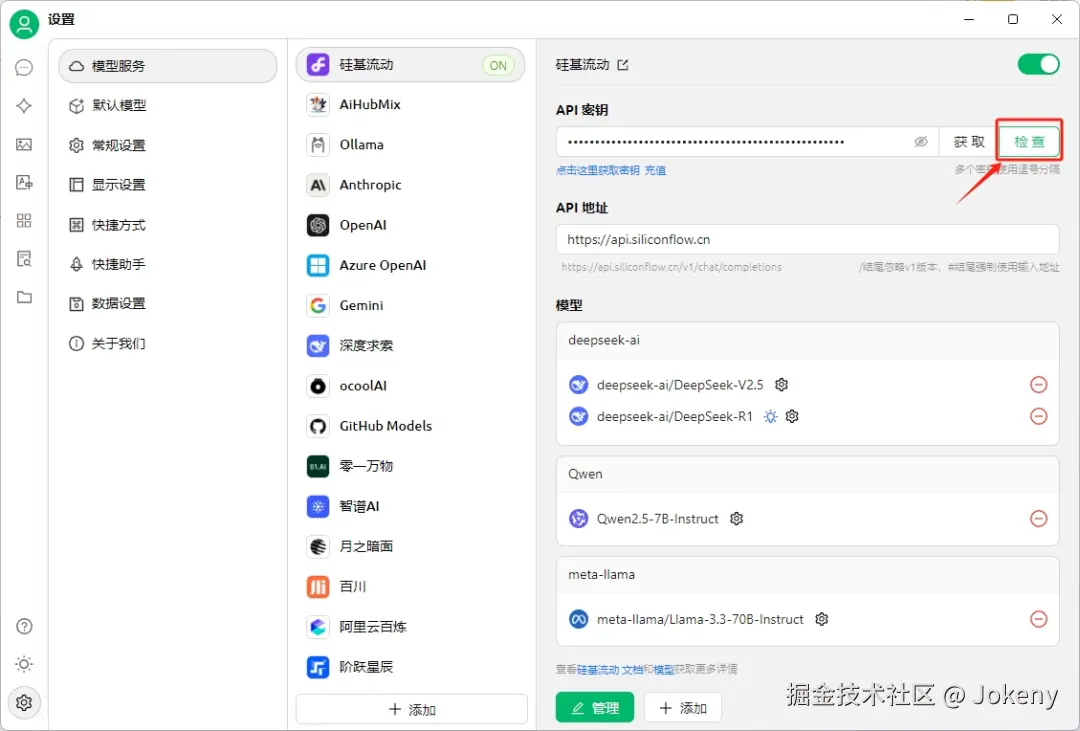Image resolution: width=1080 pixels, height=731 pixels.
Task: Open the 硅基流动 文档 link
Action: coord(610,669)
